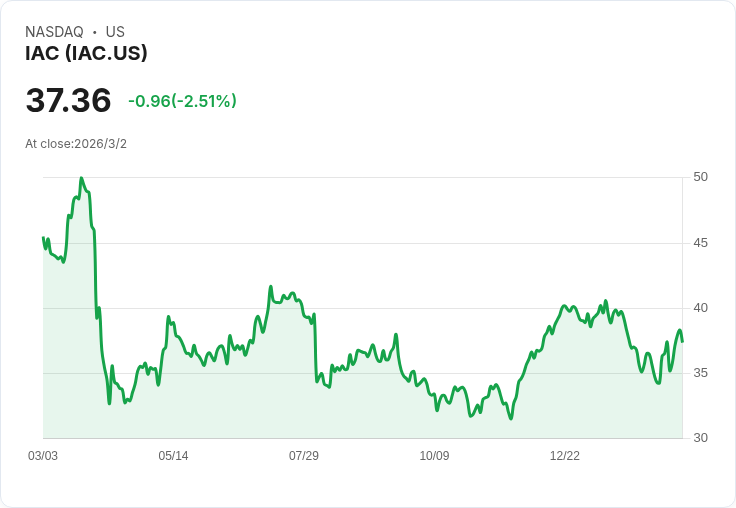Viewport: 736px width, 508px height.
Task: Click the rightmost end of the price line
Action: [x=682, y=341]
